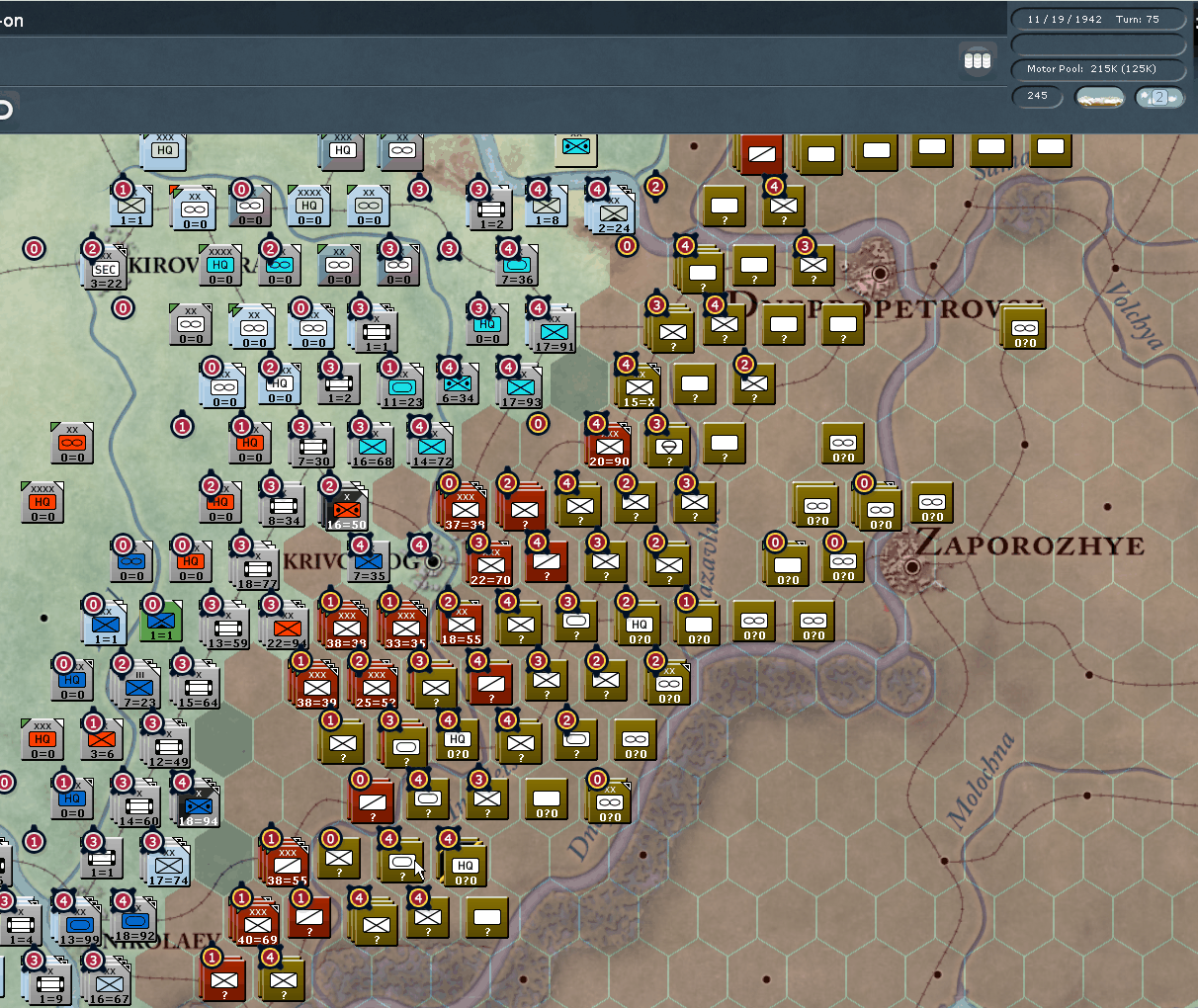
Task: Select the motorized unit labeled 15=64
Action: pos(198,688)
